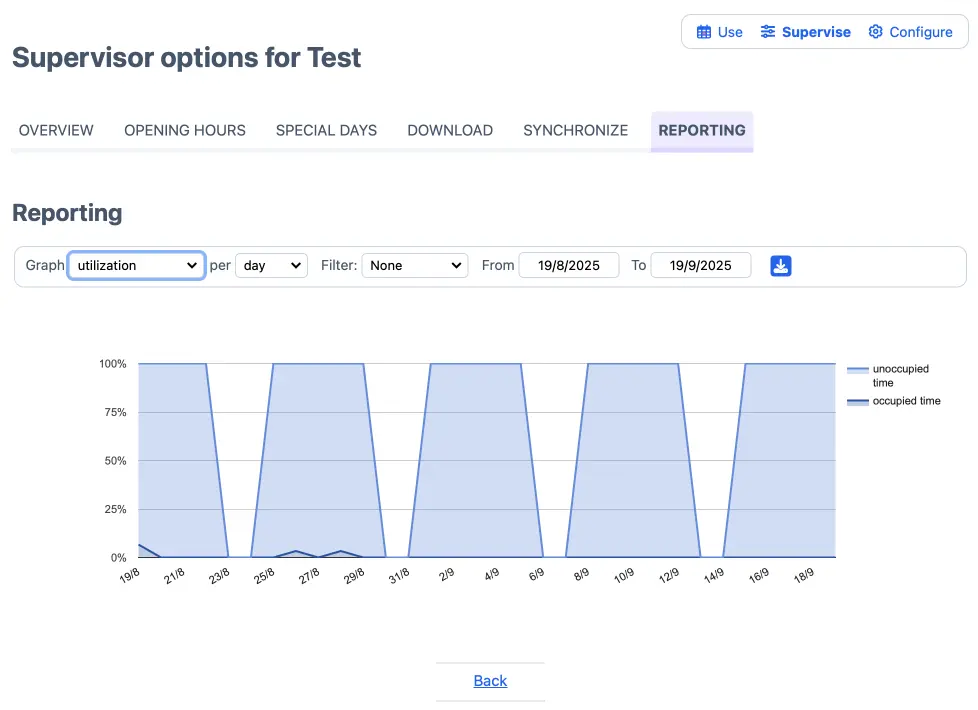
Task: Click the 'unoccupied time' legend label
Action: [901, 376]
